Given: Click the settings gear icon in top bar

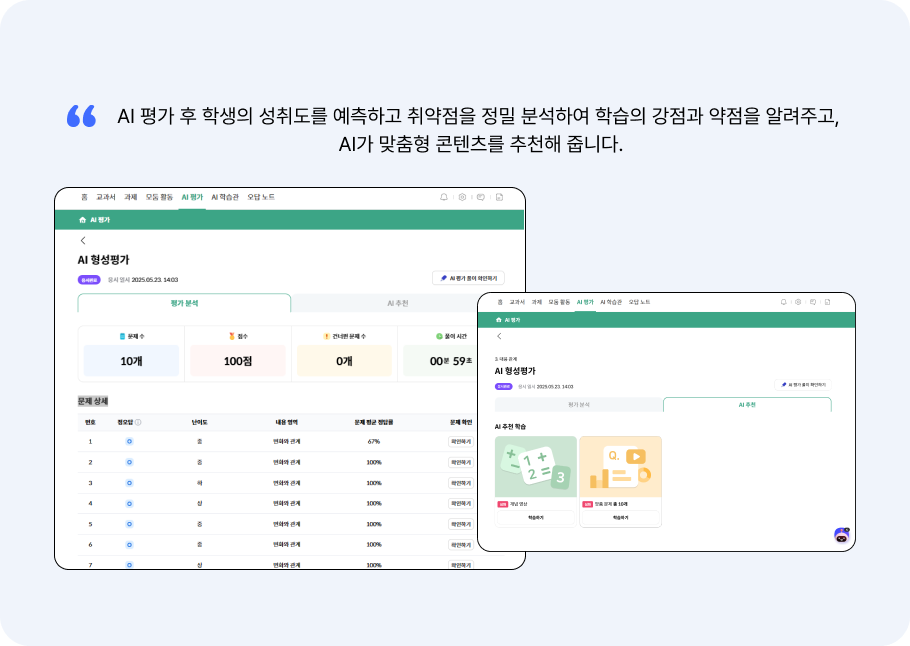Looking at the screenshot, I should coord(462,197).
